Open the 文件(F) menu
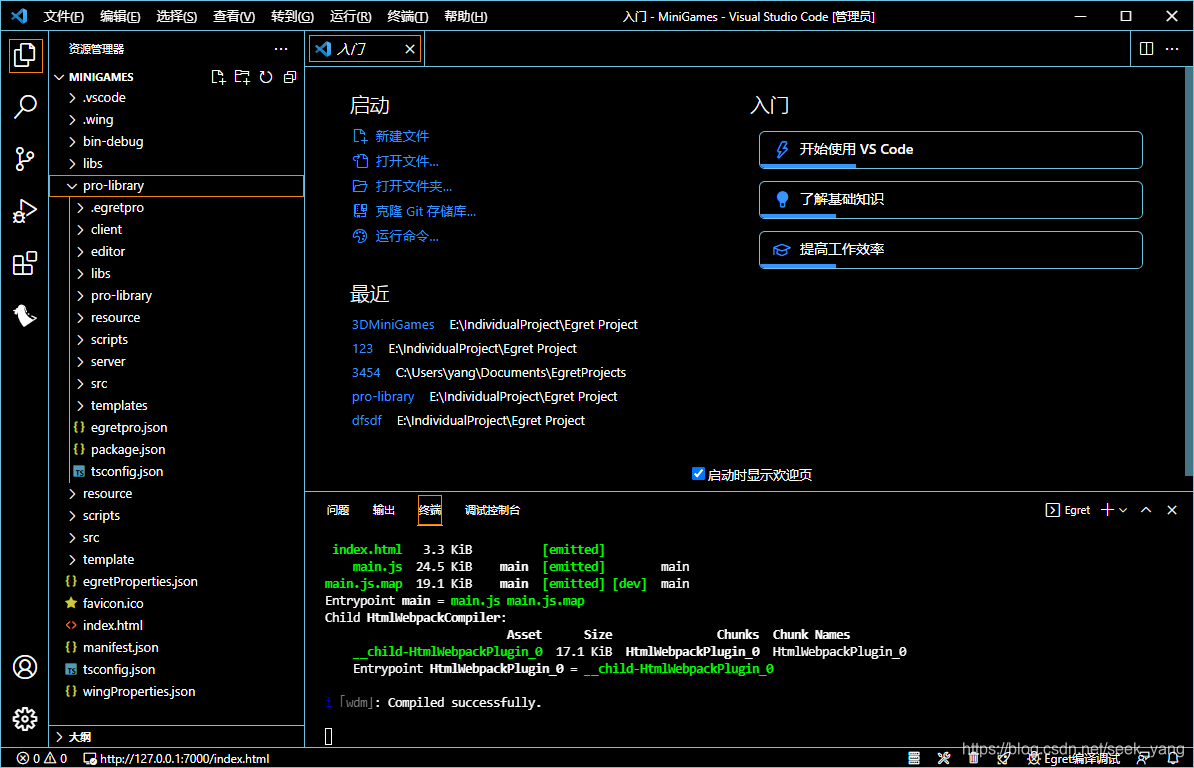Image resolution: width=1194 pixels, height=768 pixels. click(x=63, y=16)
